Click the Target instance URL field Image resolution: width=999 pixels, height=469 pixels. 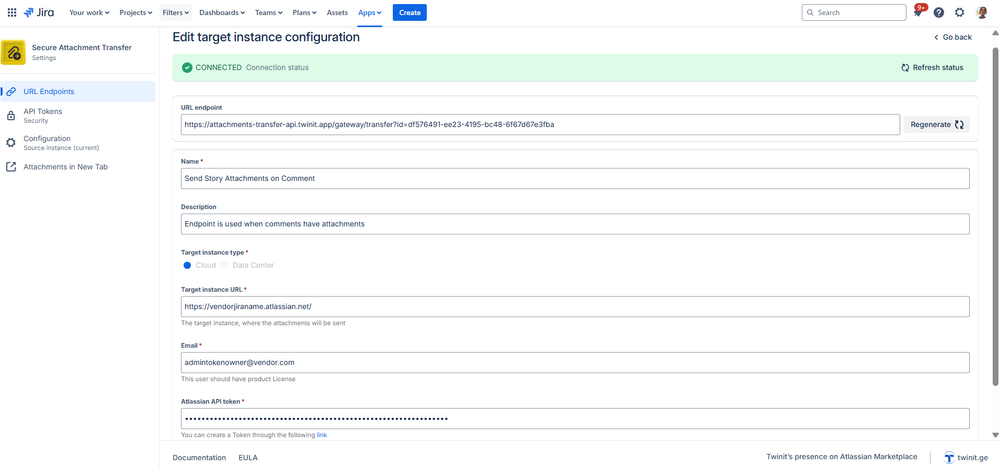(575, 307)
